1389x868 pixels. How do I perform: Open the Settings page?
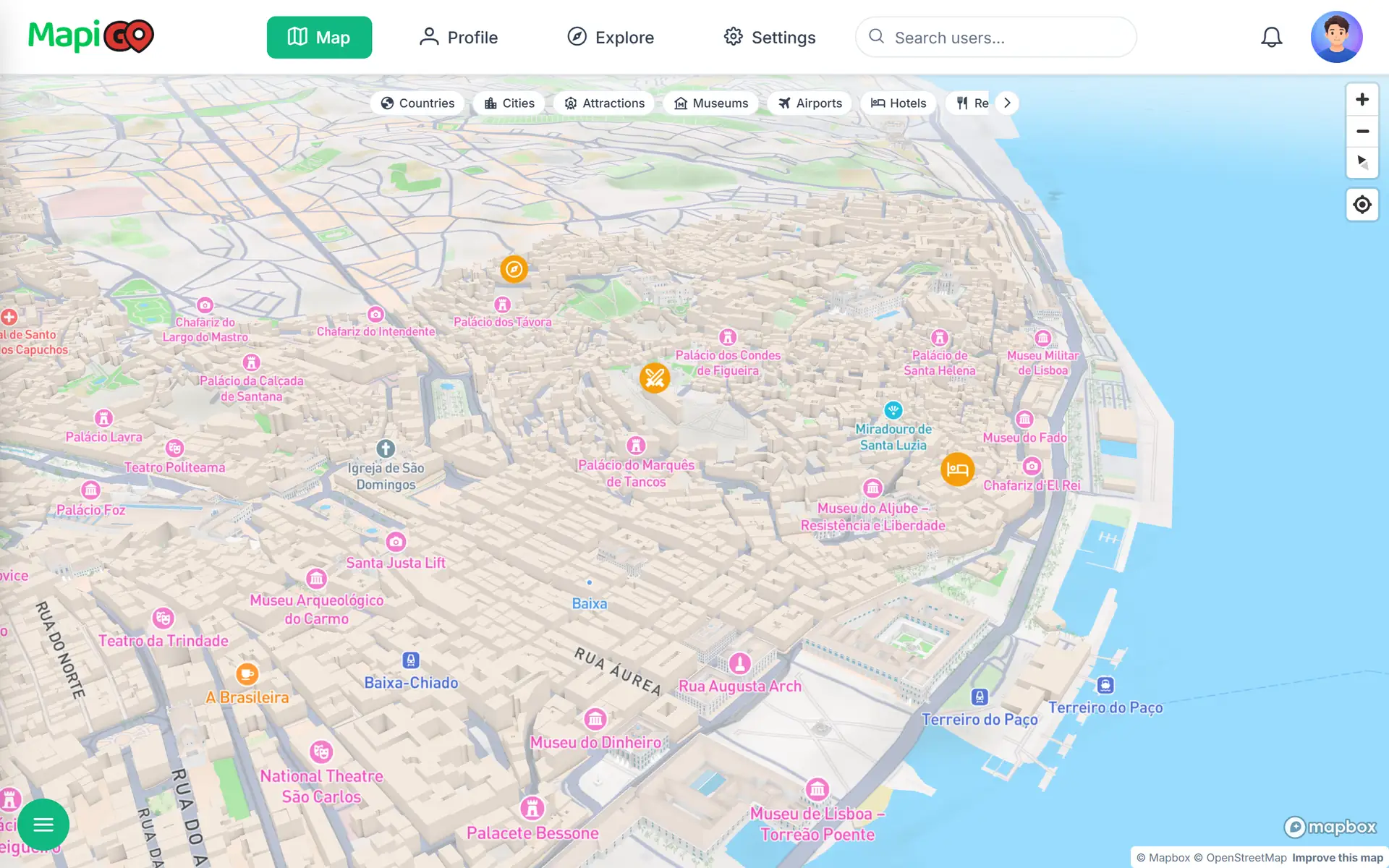tap(770, 37)
